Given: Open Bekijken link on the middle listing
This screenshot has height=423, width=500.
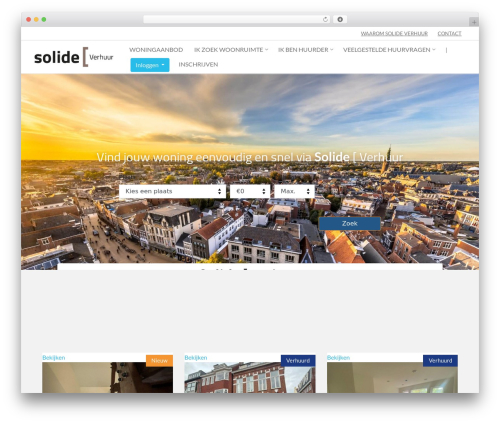Looking at the screenshot, I should [196, 358].
